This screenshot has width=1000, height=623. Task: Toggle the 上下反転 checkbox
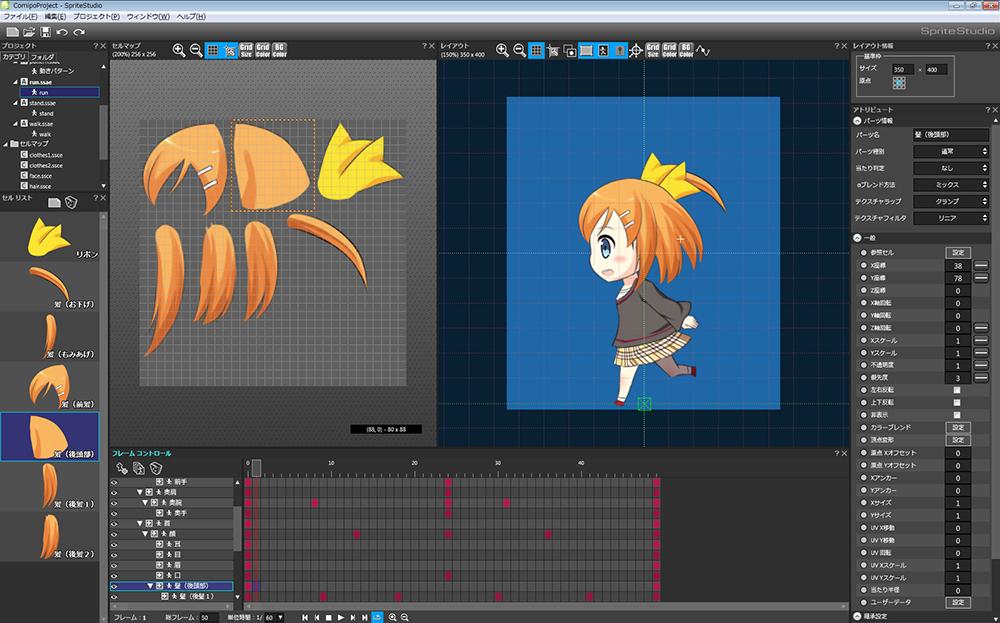click(x=957, y=402)
